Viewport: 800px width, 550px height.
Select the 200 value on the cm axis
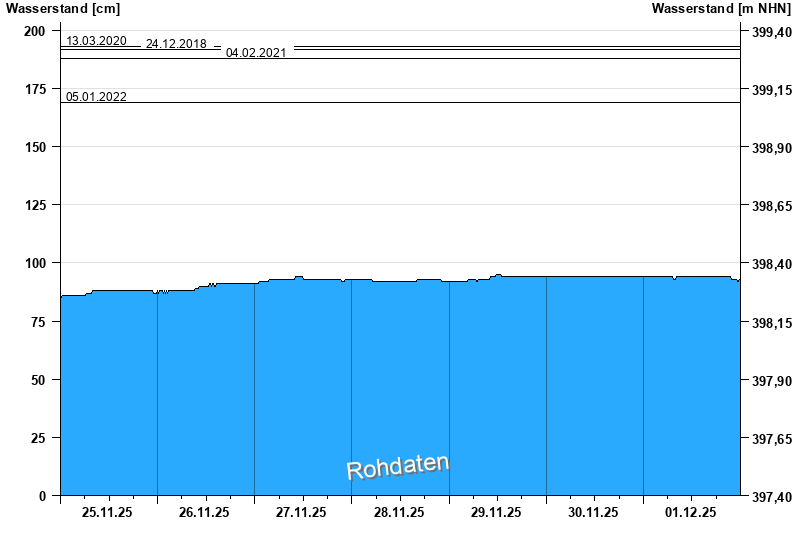tap(35, 31)
